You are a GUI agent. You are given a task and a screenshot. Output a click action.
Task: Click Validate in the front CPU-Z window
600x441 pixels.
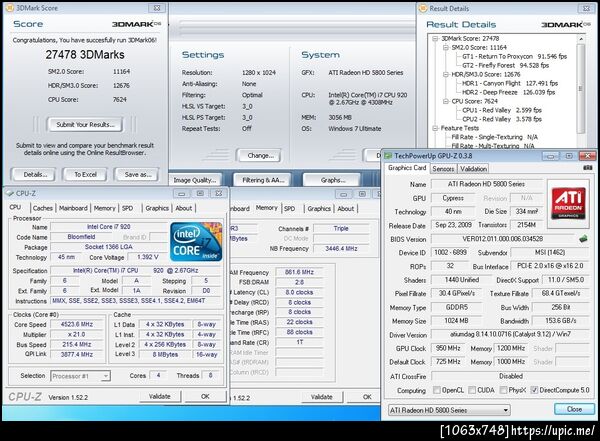pos(160,397)
